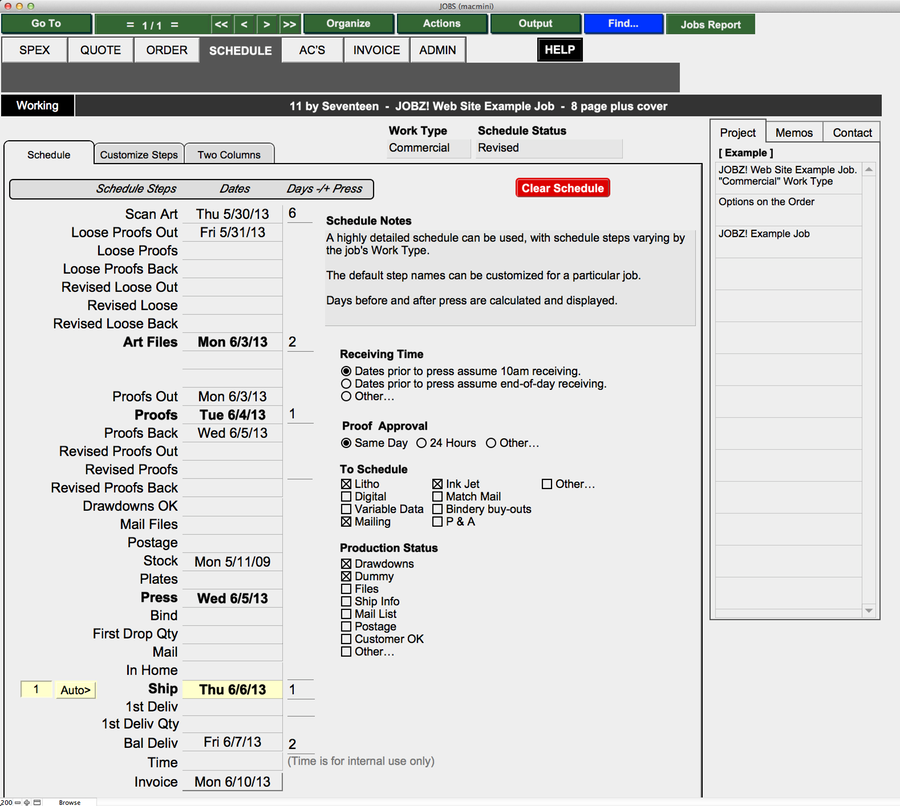This screenshot has width=900, height=806.
Task: Jump to last record with >> button
Action: point(290,24)
